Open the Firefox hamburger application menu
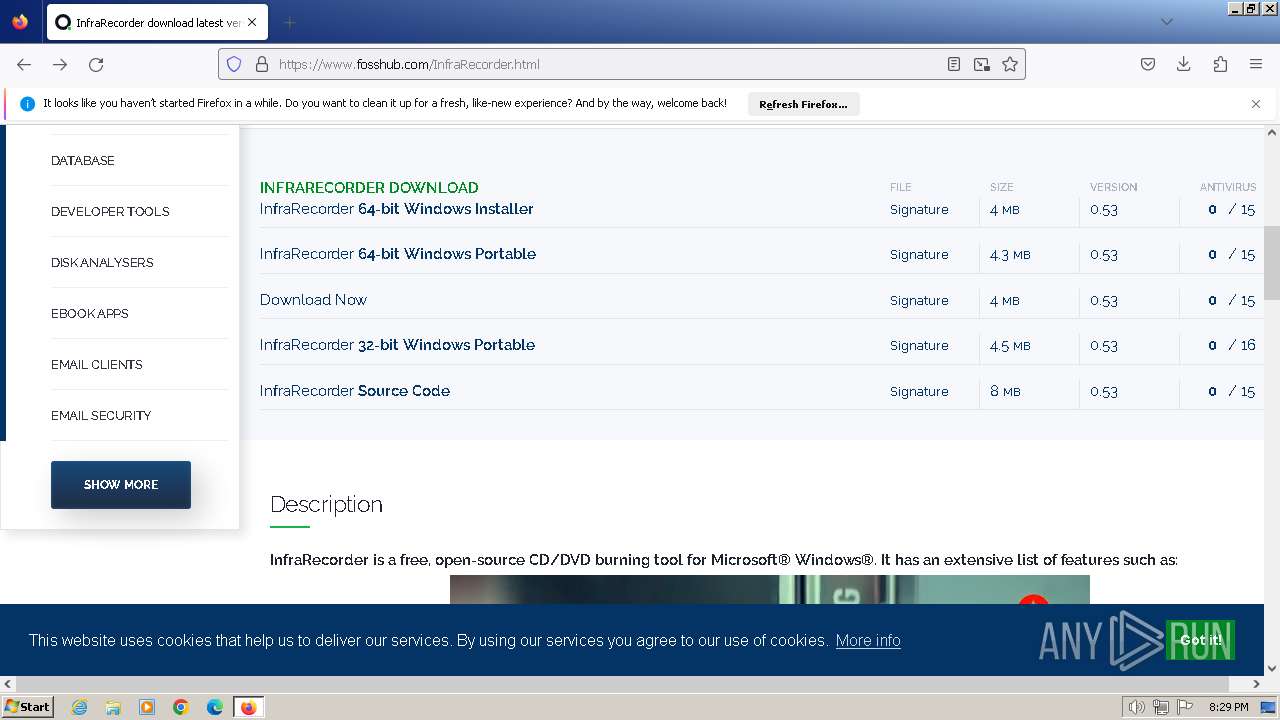The width and height of the screenshot is (1280, 720). (x=1256, y=64)
